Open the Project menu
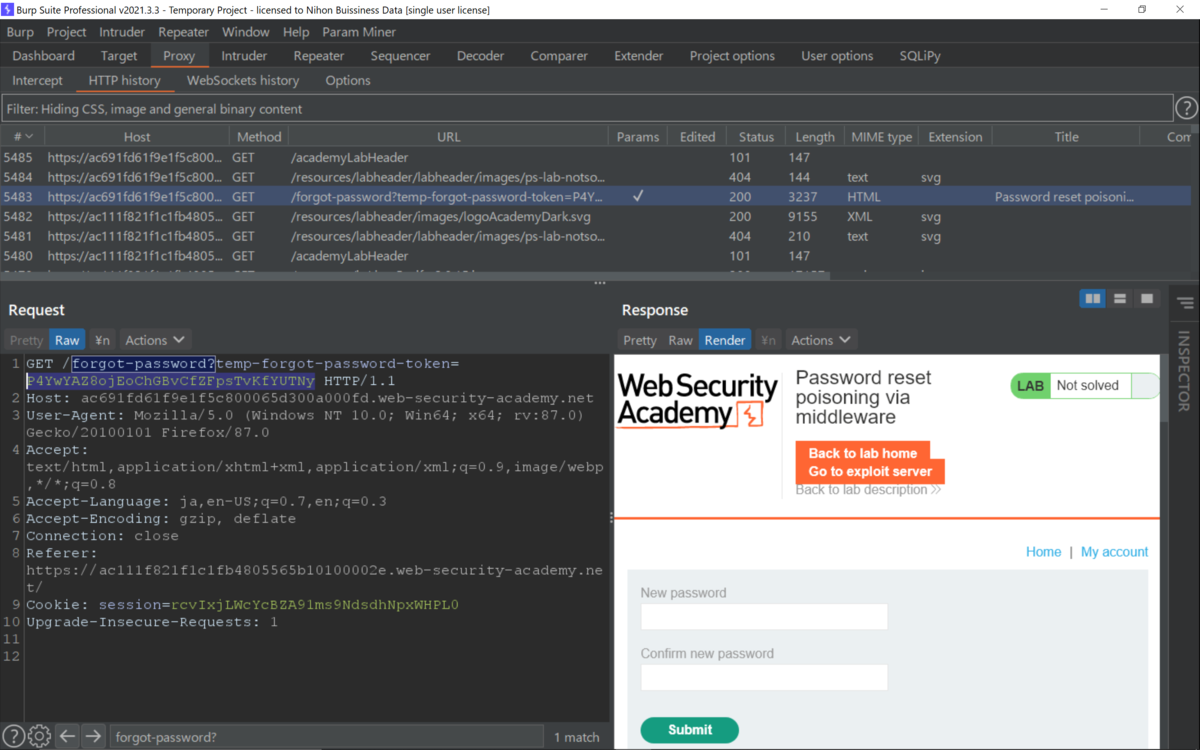The height and width of the screenshot is (750, 1200). [67, 32]
